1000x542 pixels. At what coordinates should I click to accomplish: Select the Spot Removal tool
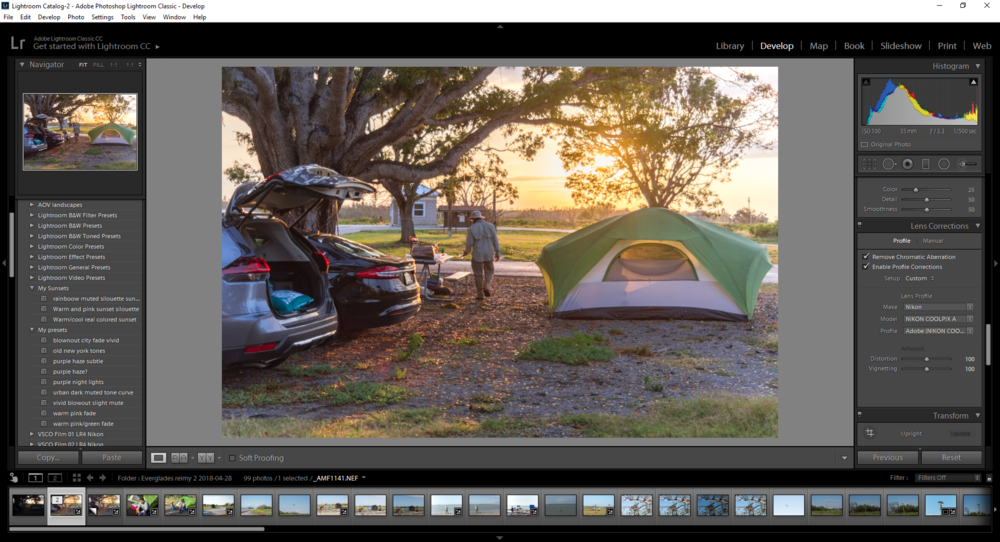(888, 164)
